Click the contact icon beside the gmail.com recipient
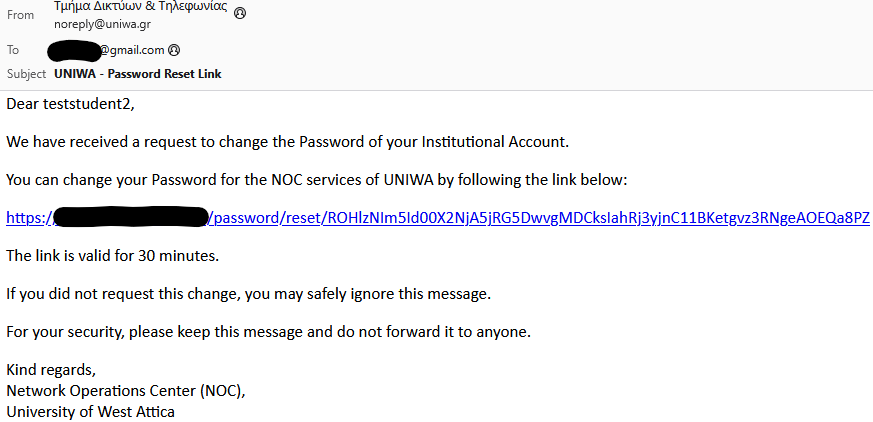Screen dimensions: 873x422 (x=174, y=50)
